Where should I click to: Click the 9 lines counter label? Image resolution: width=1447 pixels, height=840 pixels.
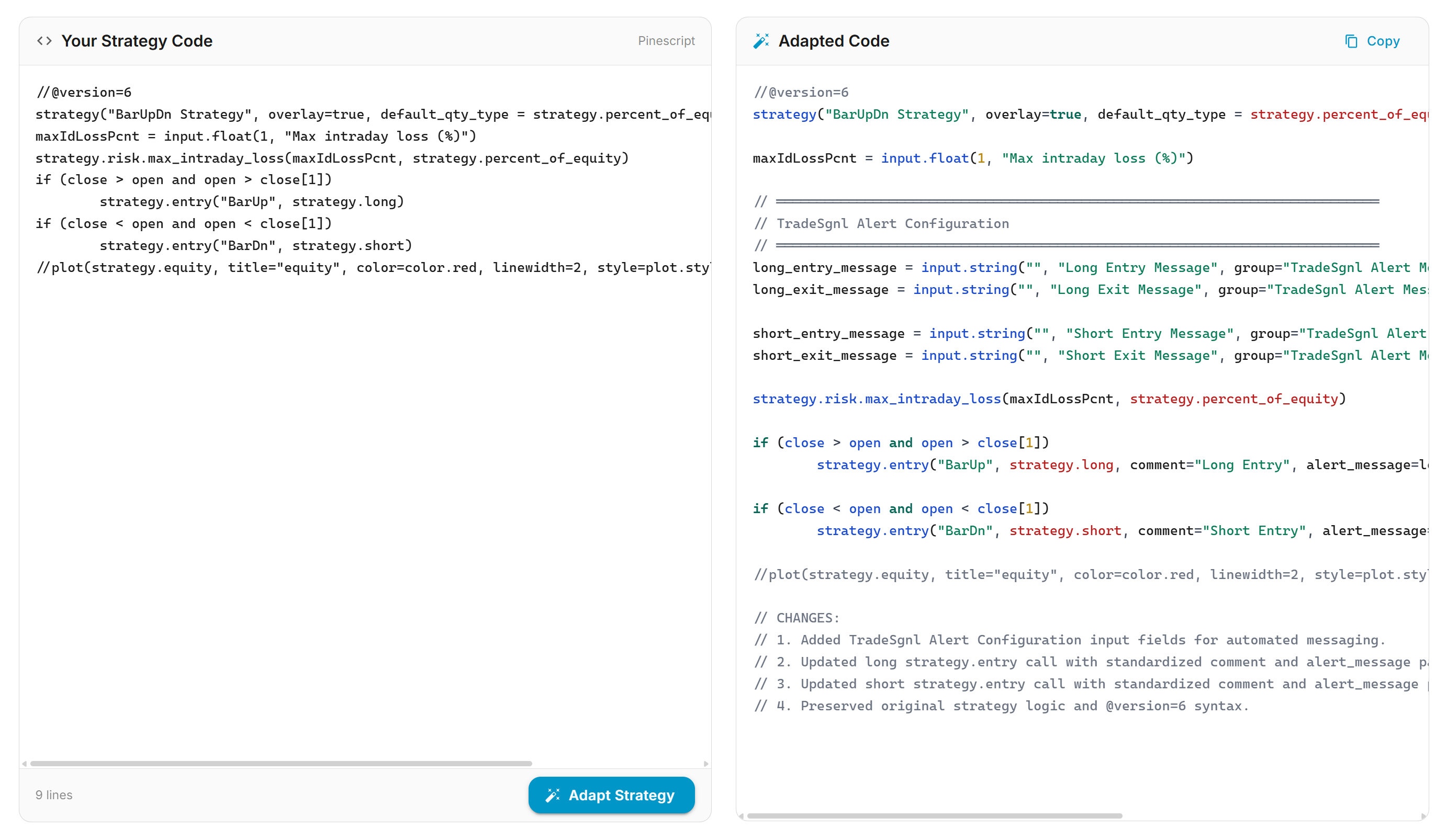click(53, 795)
